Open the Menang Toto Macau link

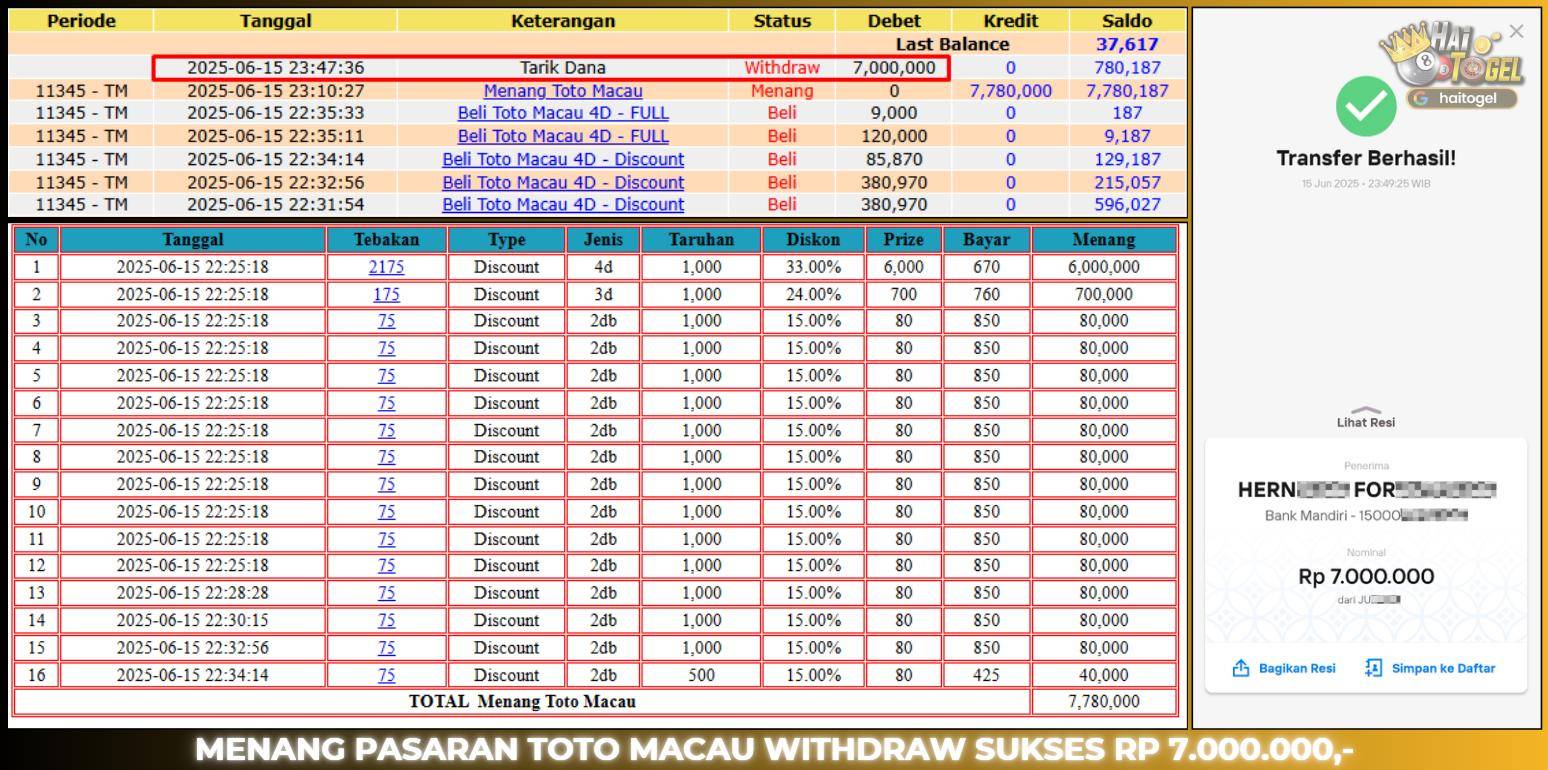[563, 90]
